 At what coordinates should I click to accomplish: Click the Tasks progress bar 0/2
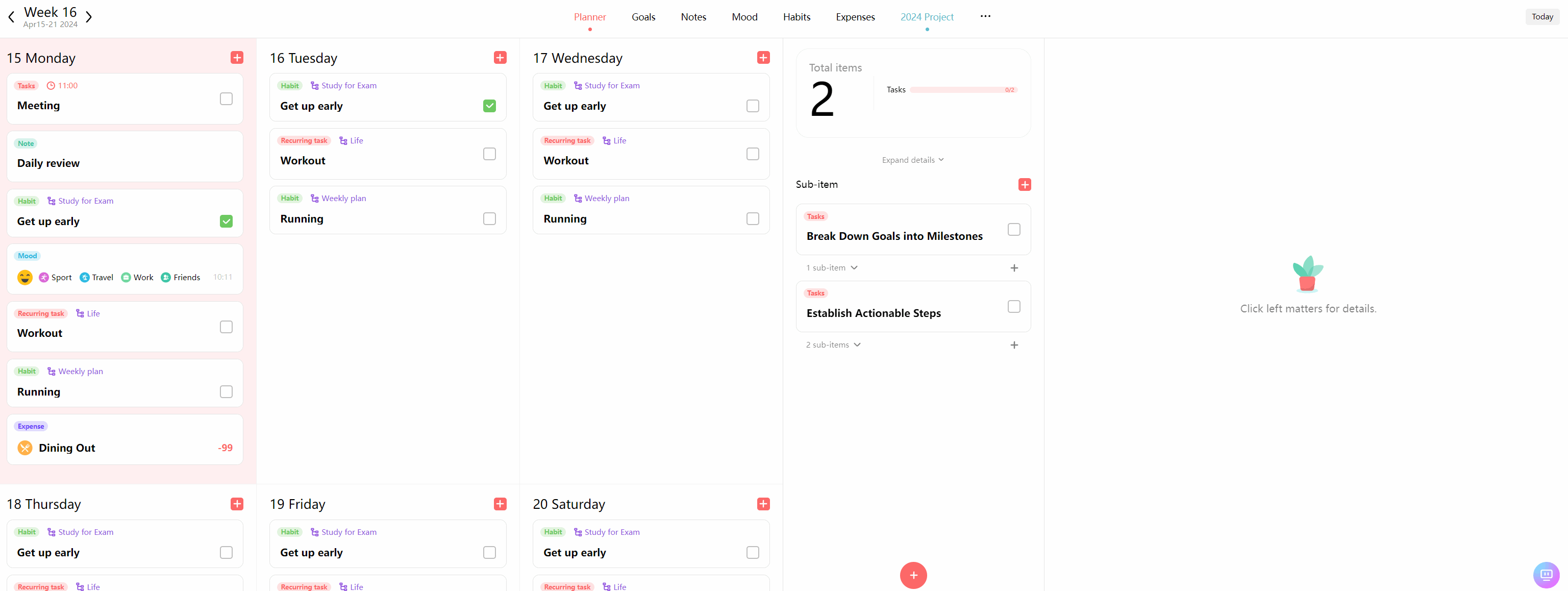click(x=963, y=90)
